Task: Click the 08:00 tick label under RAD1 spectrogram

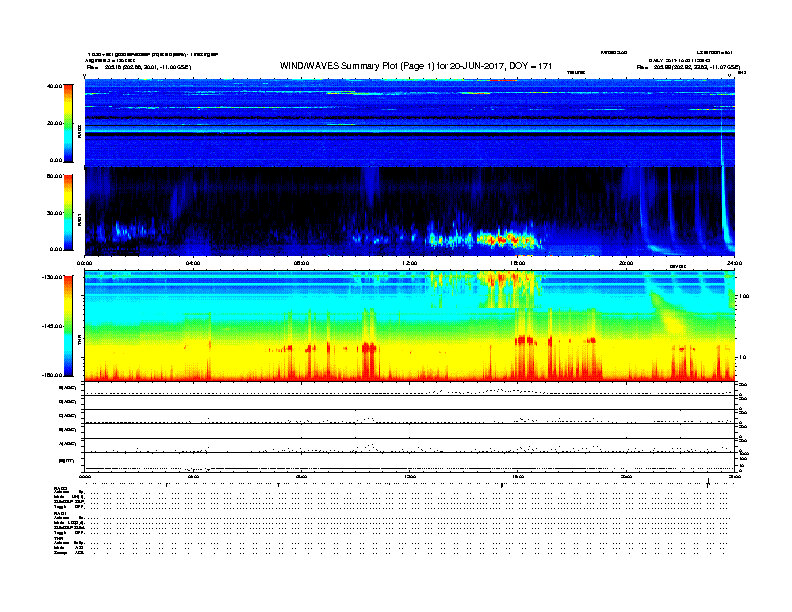Action: pos(302,263)
